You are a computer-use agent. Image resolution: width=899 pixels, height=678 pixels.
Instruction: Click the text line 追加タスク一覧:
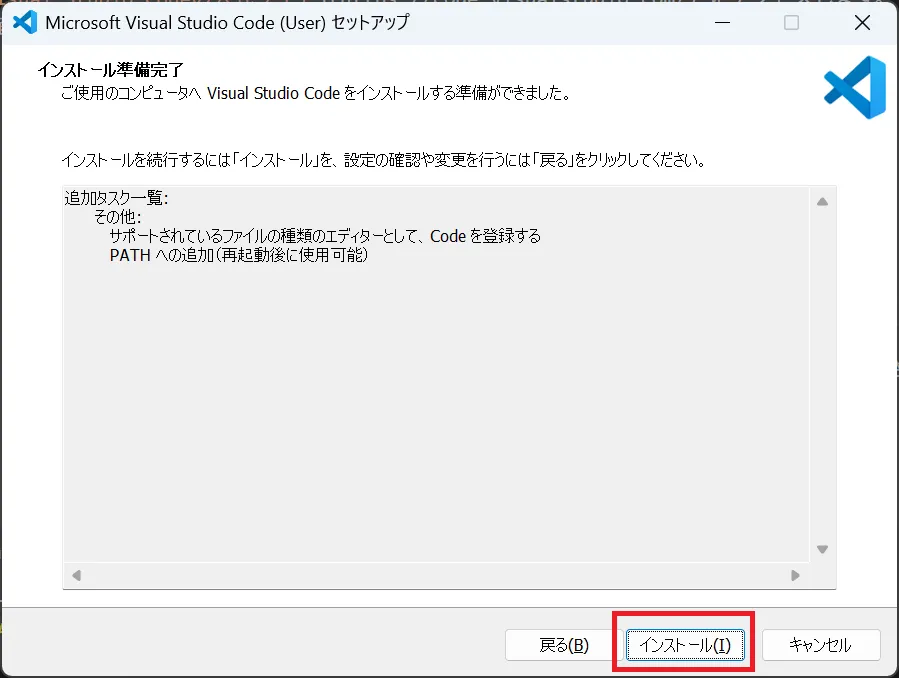coord(116,198)
